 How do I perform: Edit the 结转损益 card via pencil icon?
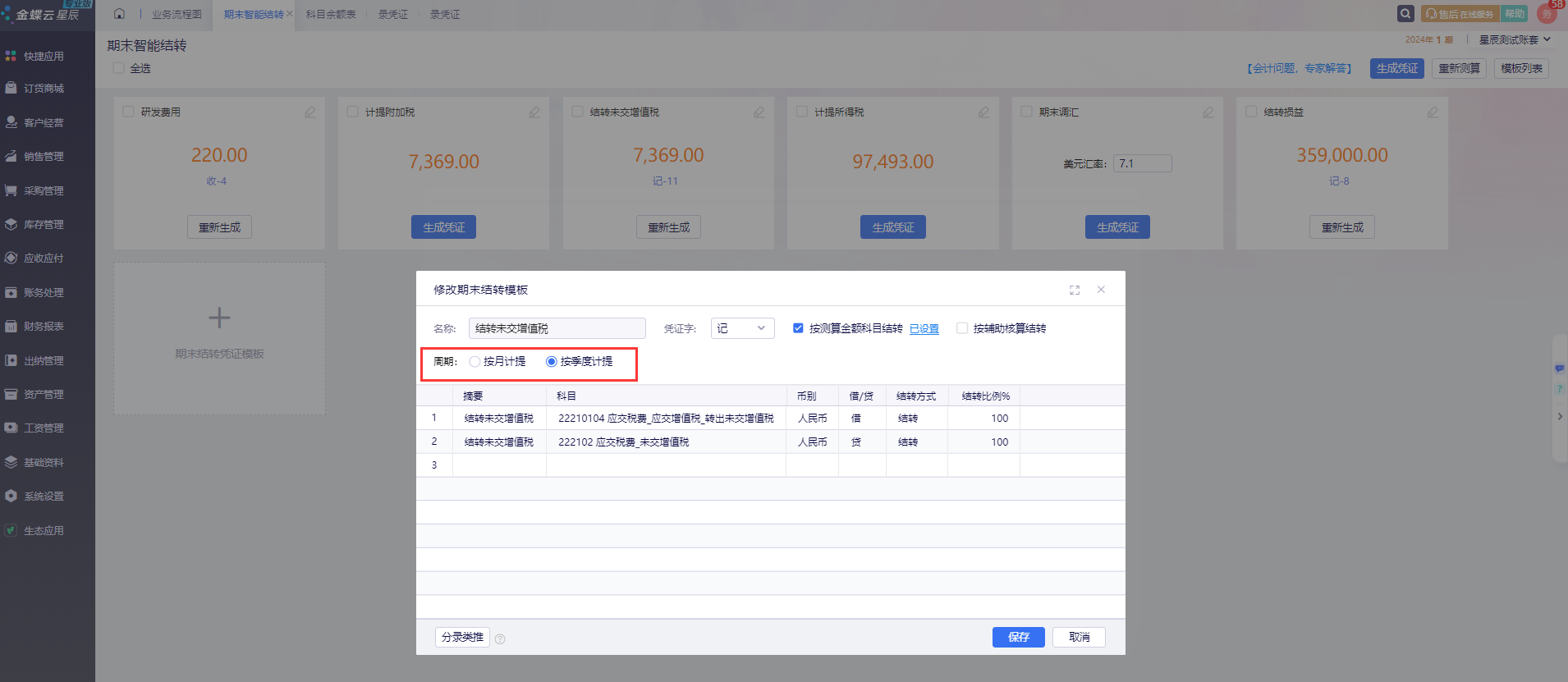(1433, 112)
